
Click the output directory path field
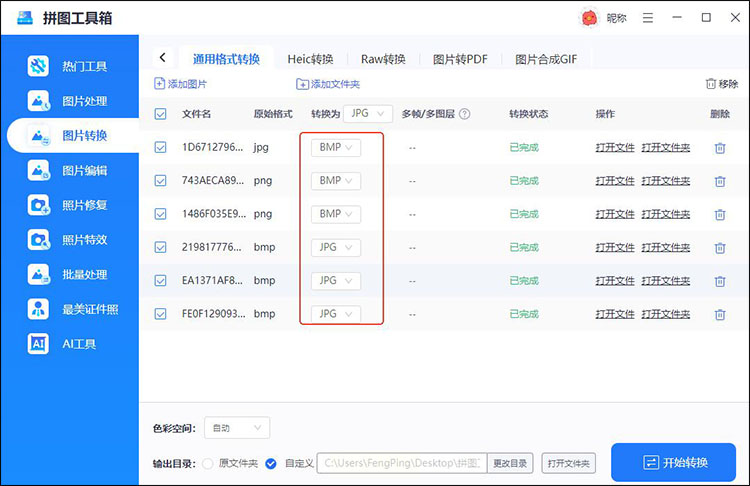[402, 463]
